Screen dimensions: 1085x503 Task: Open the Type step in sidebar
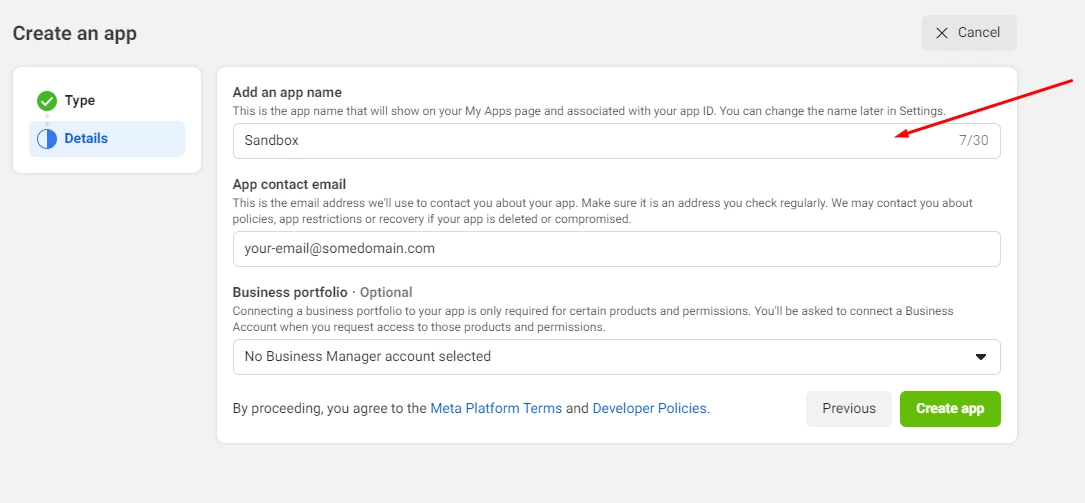pyautogui.click(x=80, y=101)
